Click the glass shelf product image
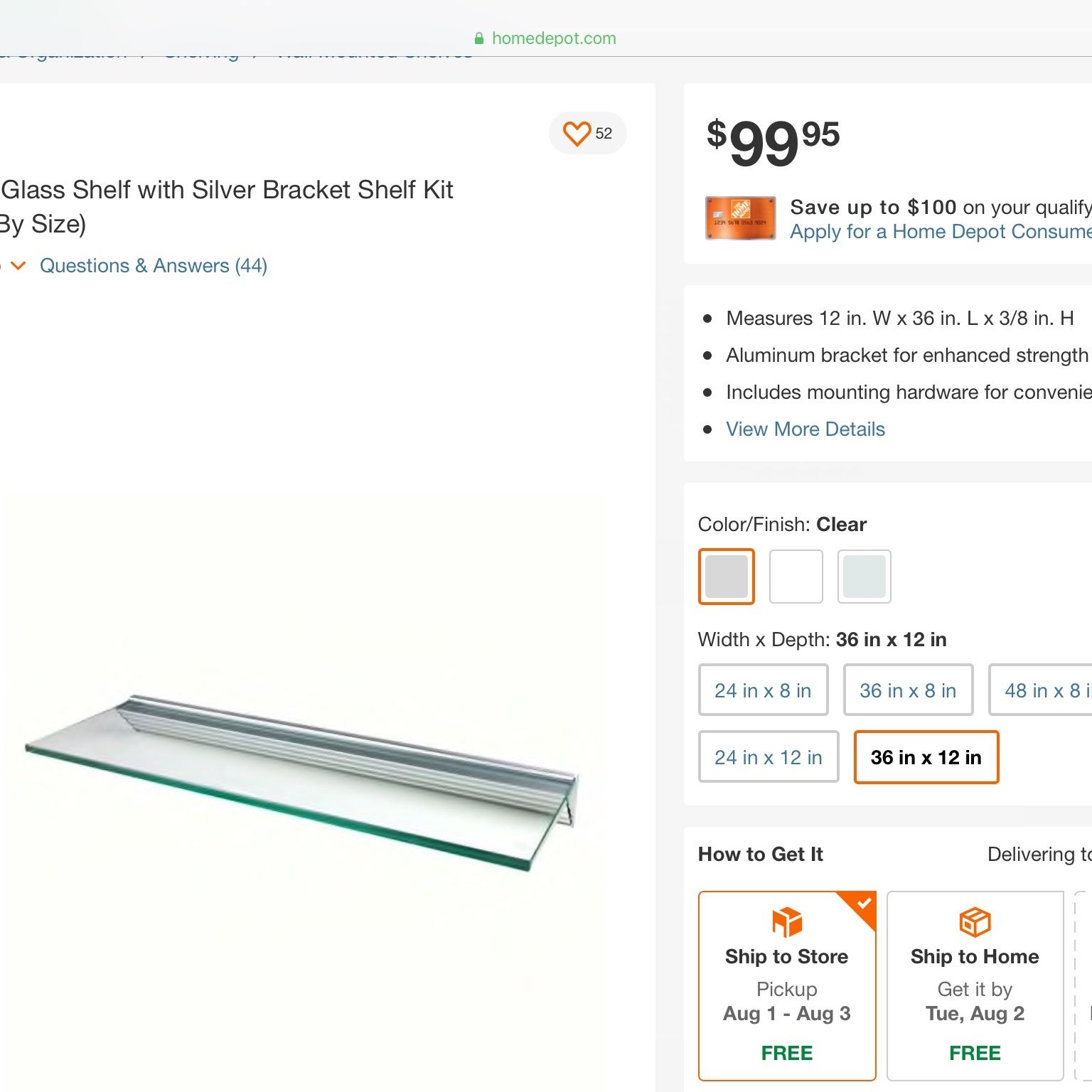The width and height of the screenshot is (1092, 1092). pyautogui.click(x=302, y=782)
